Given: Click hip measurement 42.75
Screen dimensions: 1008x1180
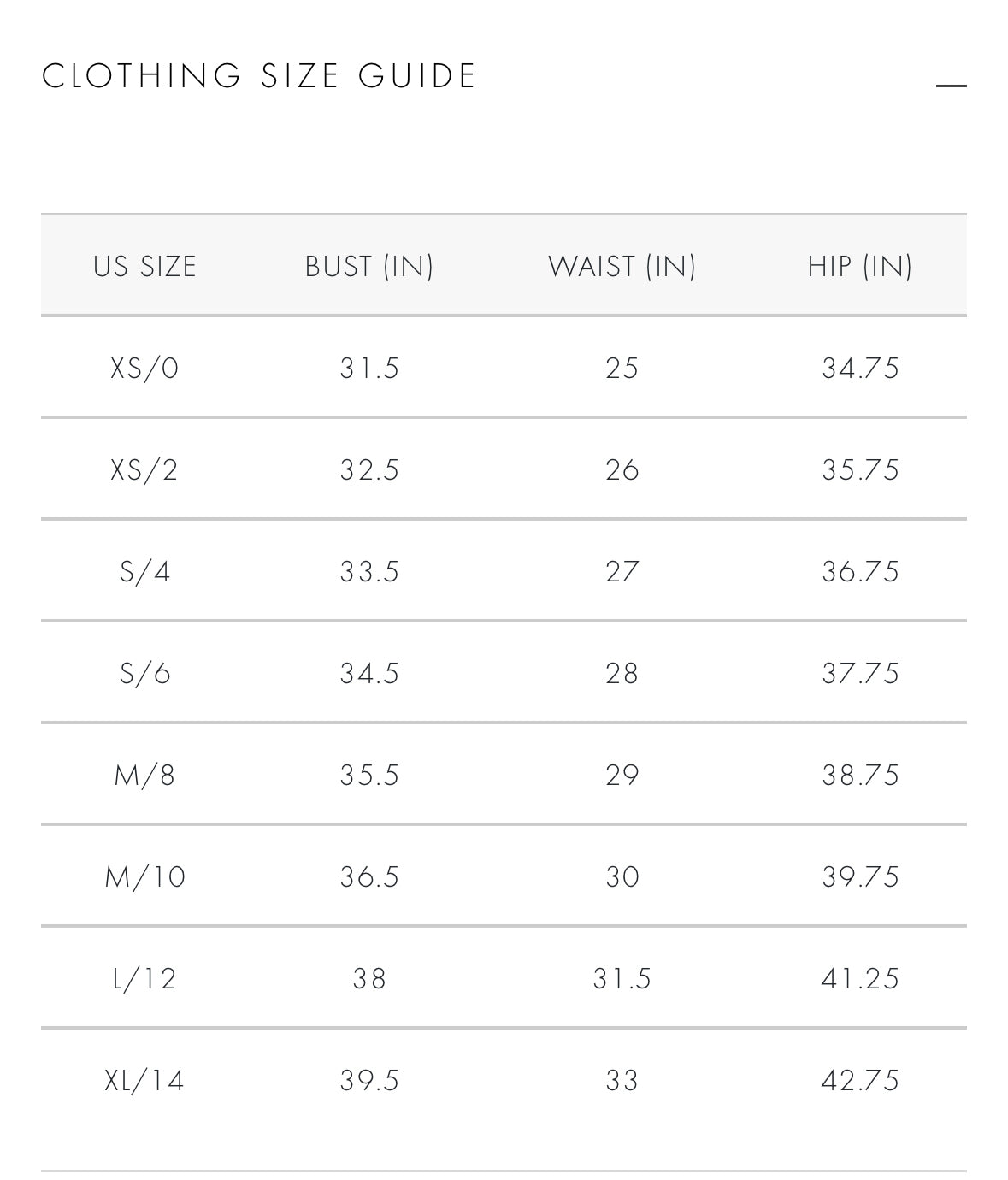Looking at the screenshot, I should pos(860,1081).
